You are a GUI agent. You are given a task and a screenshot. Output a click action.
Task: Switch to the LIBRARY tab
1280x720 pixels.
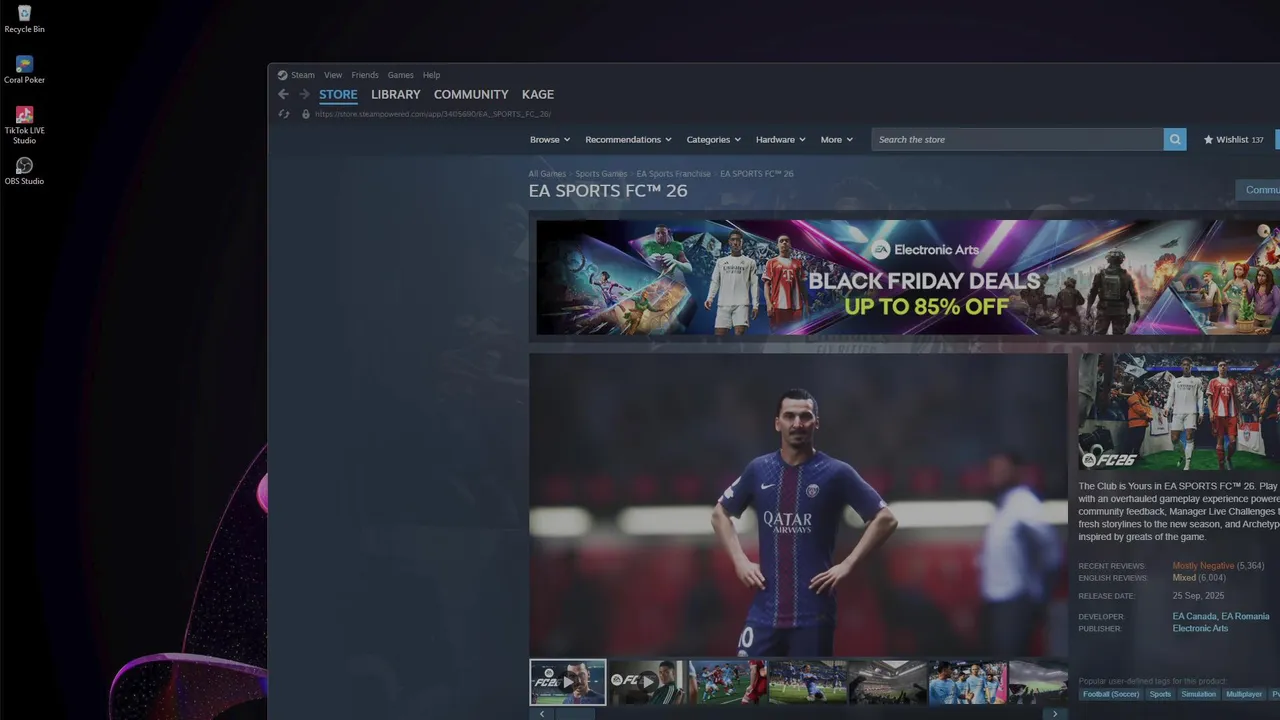tap(396, 94)
